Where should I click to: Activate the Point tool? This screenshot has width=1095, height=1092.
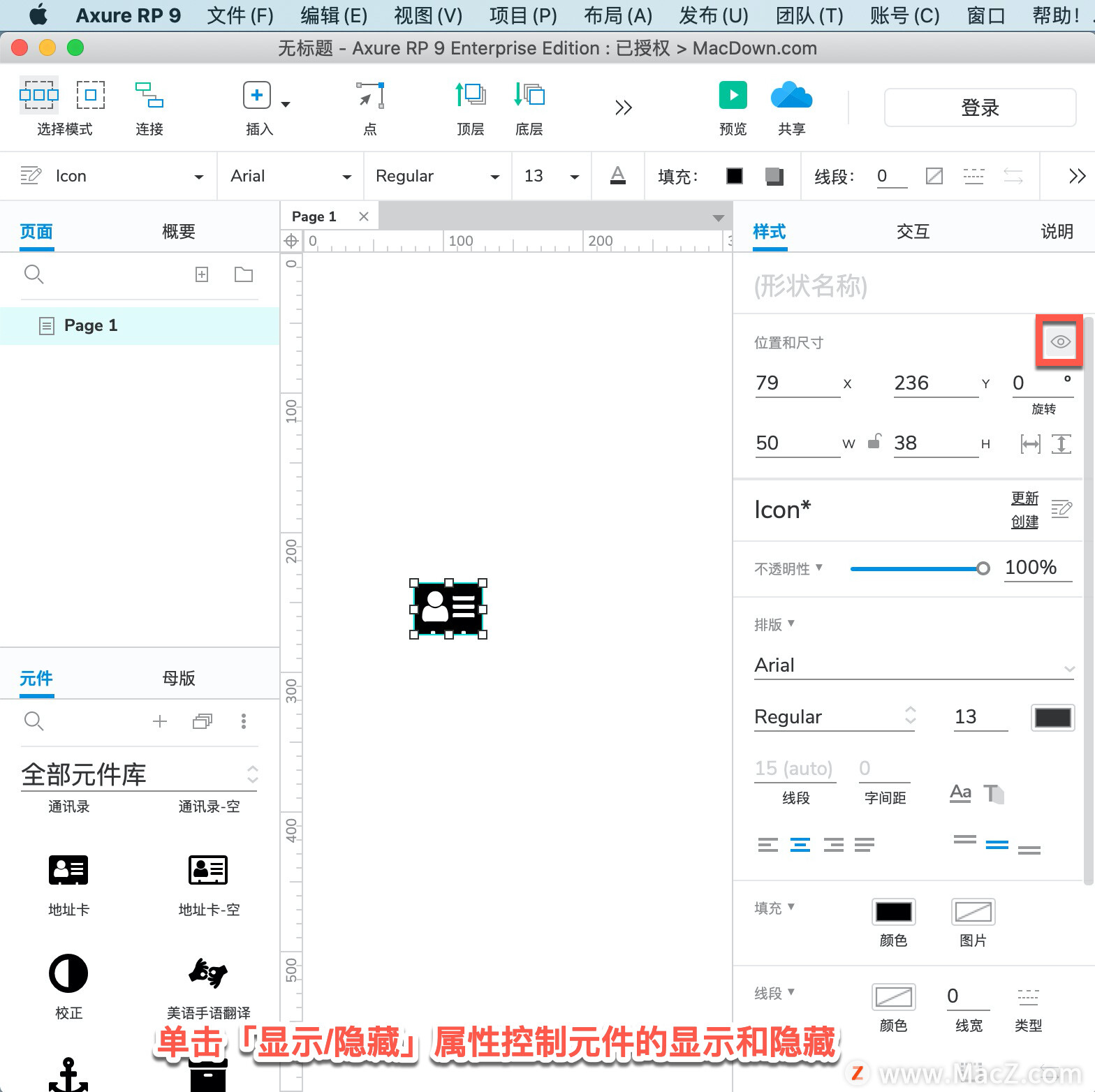370,95
